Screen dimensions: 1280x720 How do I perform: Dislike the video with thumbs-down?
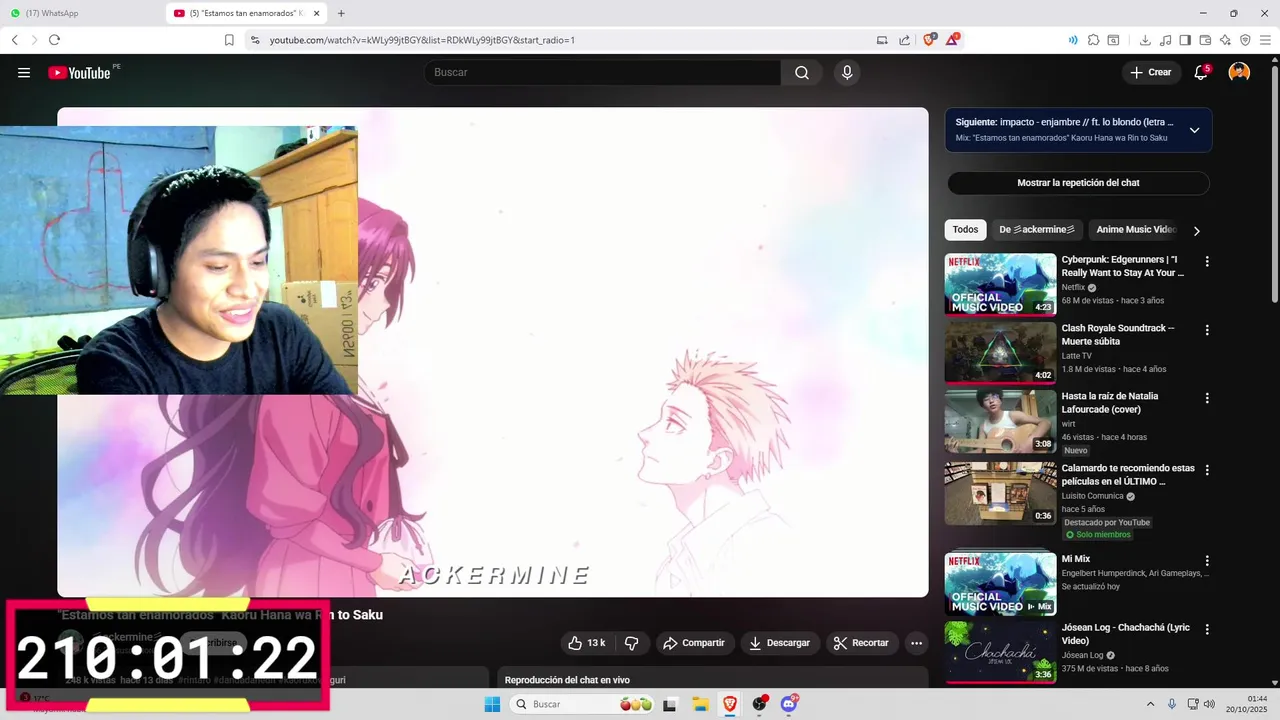[x=632, y=643]
